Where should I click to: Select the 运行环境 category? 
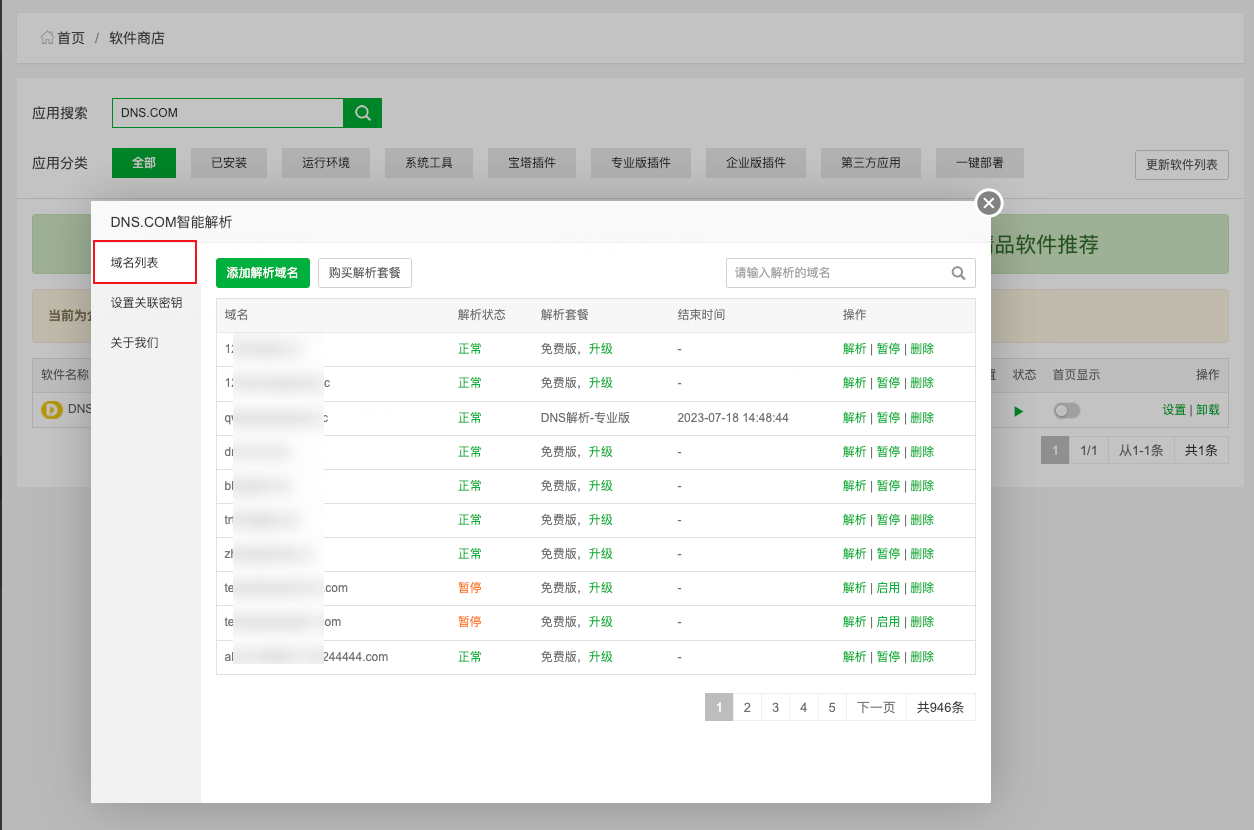326,163
